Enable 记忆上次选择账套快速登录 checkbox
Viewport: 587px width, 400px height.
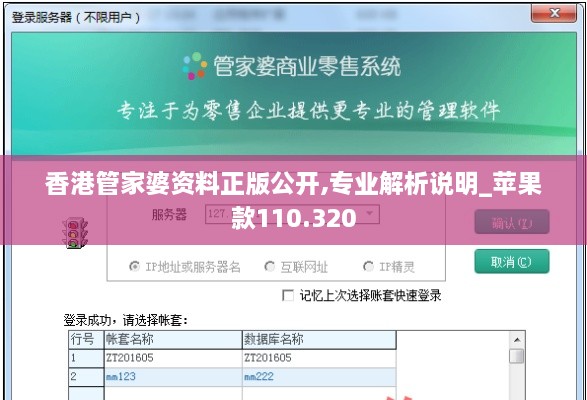coord(288,296)
